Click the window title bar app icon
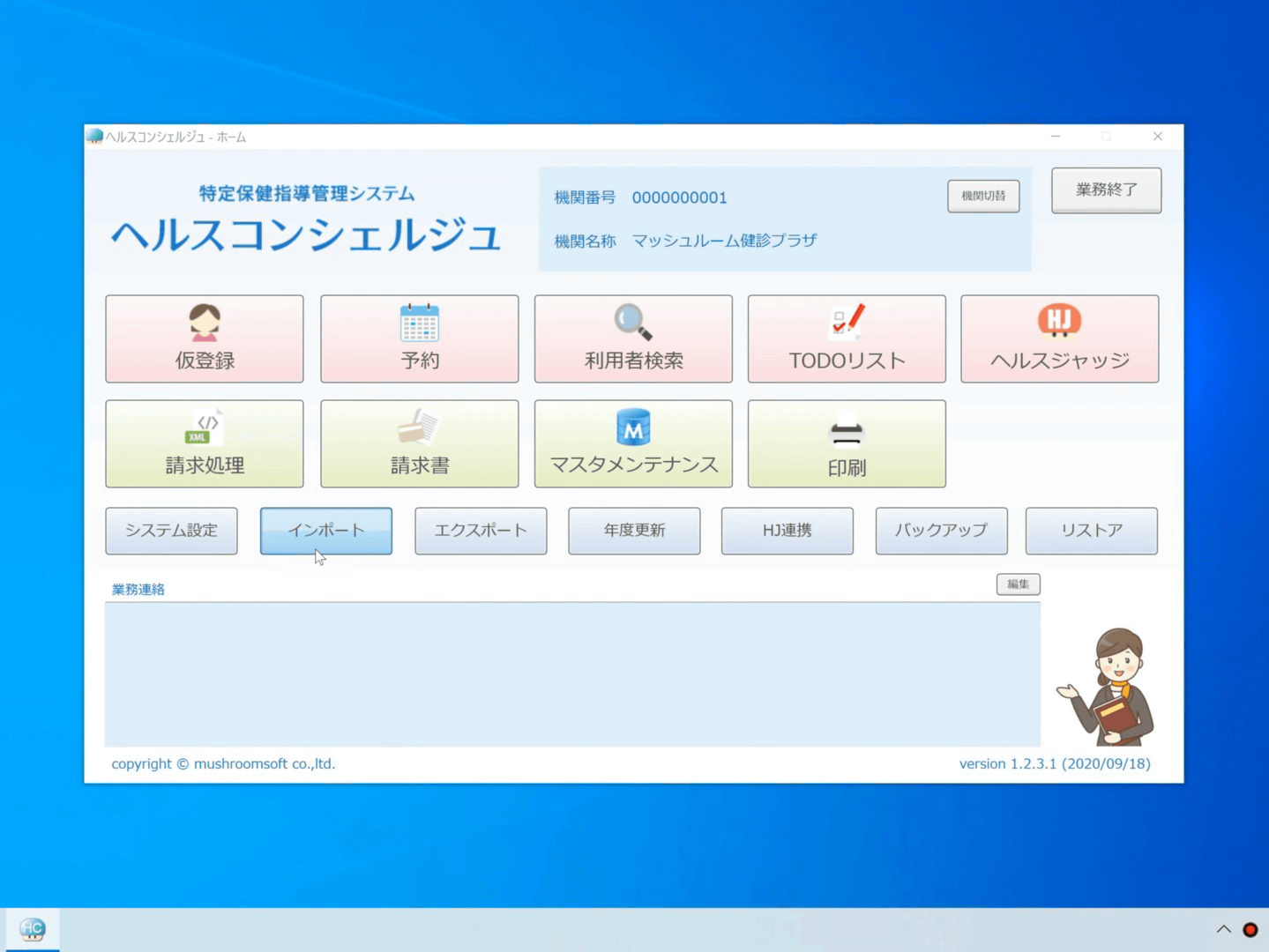1269x952 pixels. pos(94,136)
